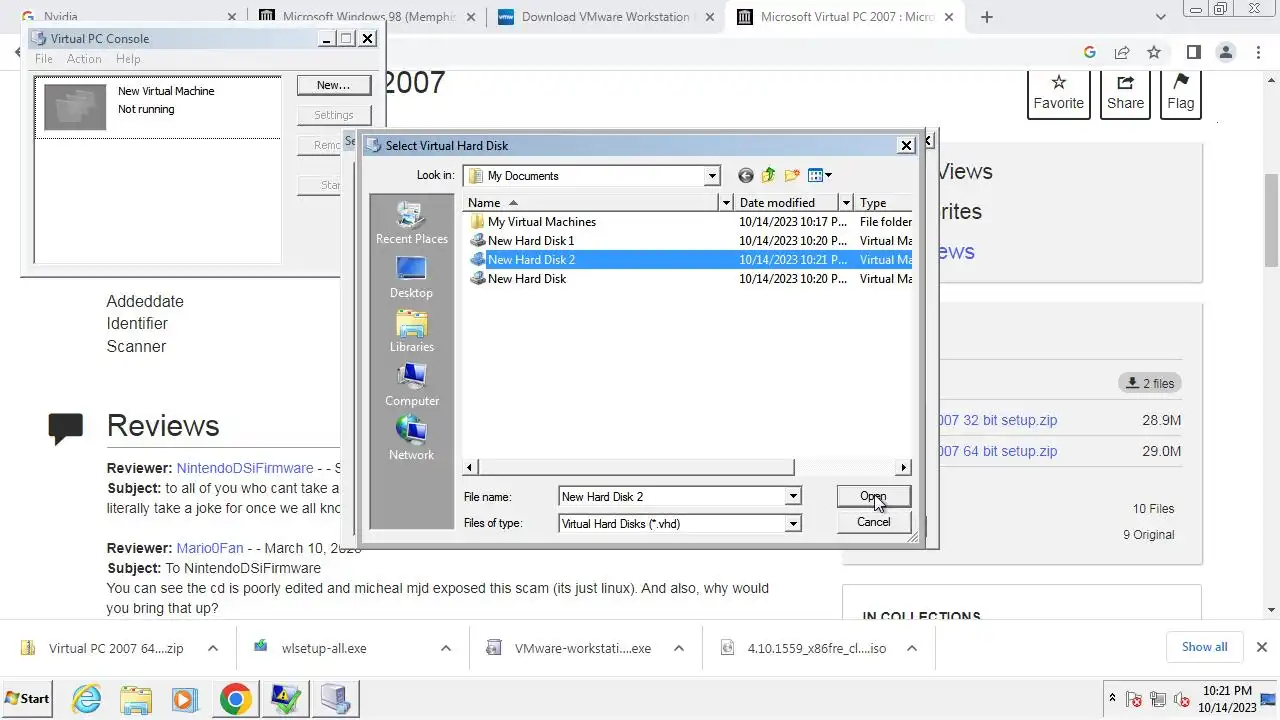Expand wlsetup-all.exe download options
Viewport: 1280px width, 720px height.
445,648
